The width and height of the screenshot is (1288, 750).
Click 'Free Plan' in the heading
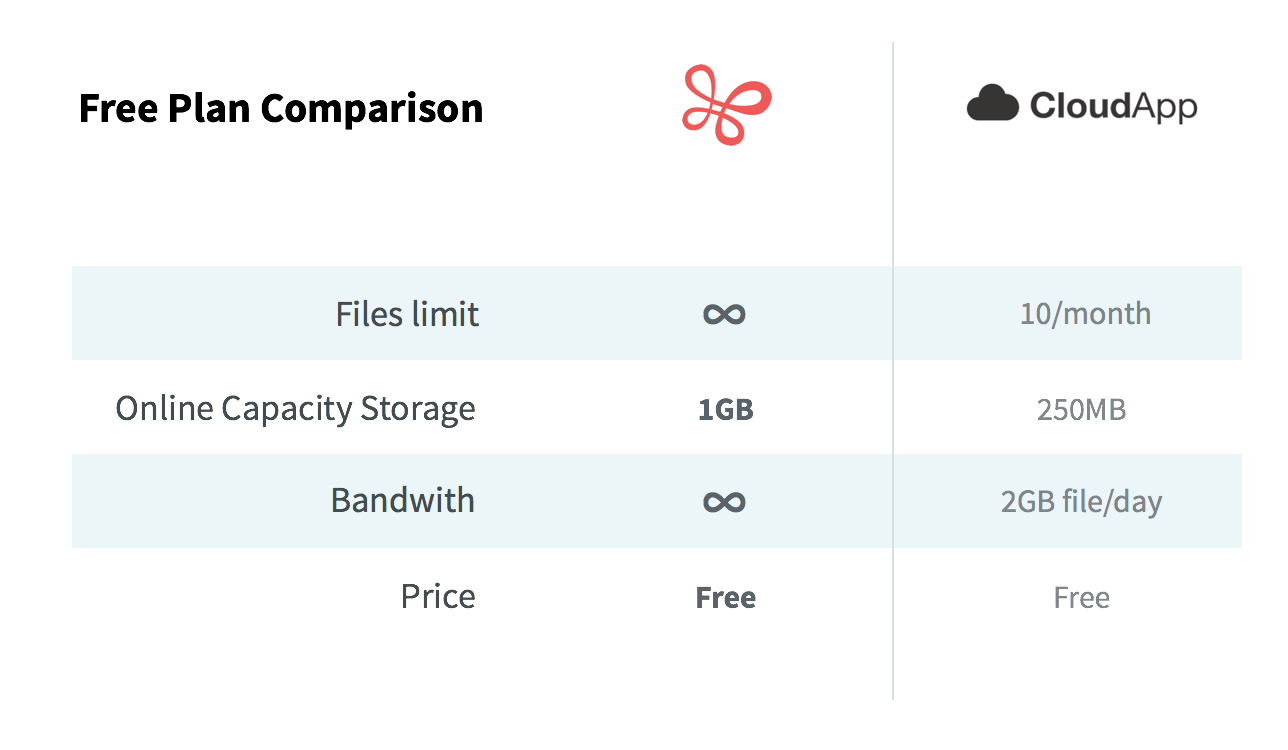[166, 107]
